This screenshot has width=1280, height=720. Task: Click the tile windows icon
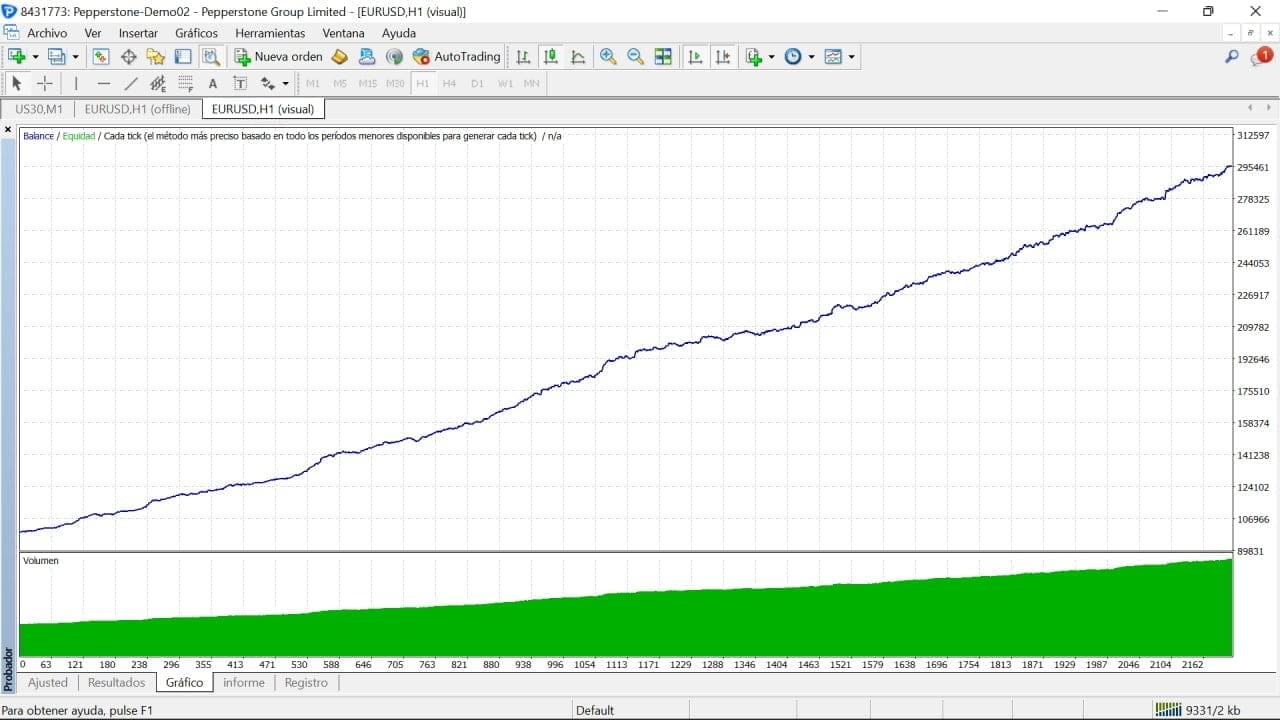[663, 57]
